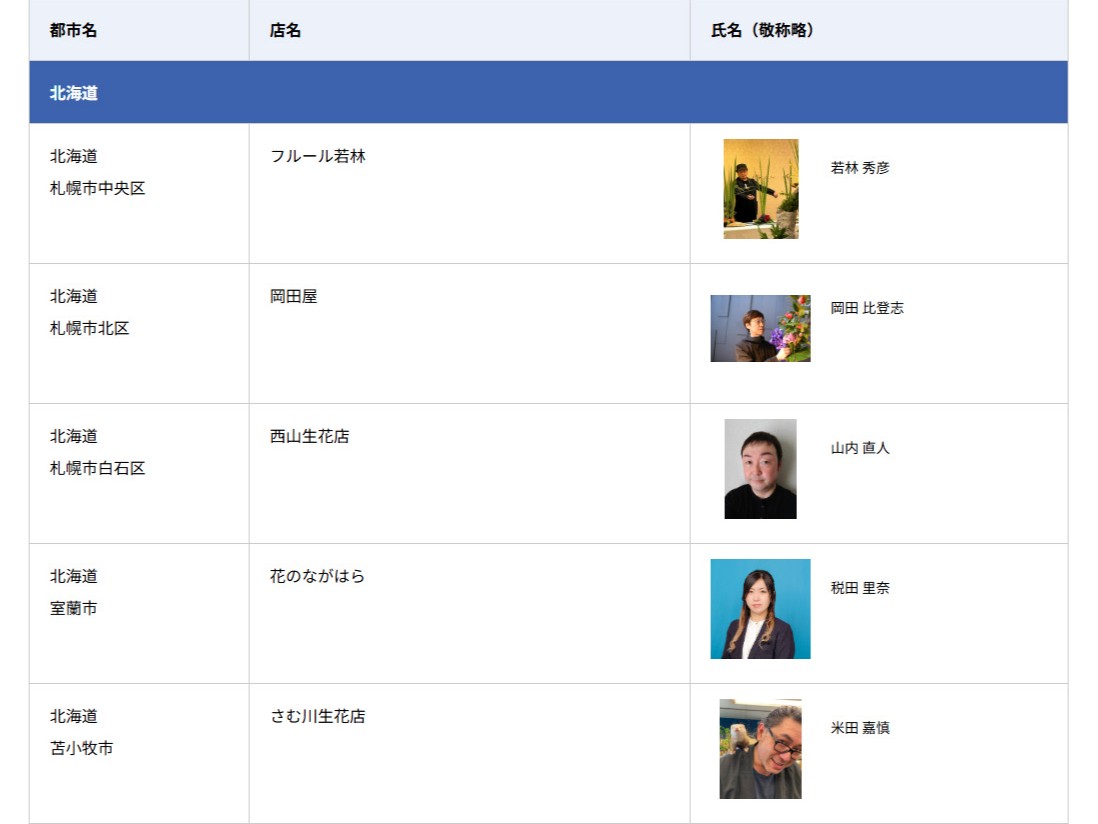Open the photo in the さむ川生花店 row
Viewport: 1098px width, 824px height.
click(760, 749)
